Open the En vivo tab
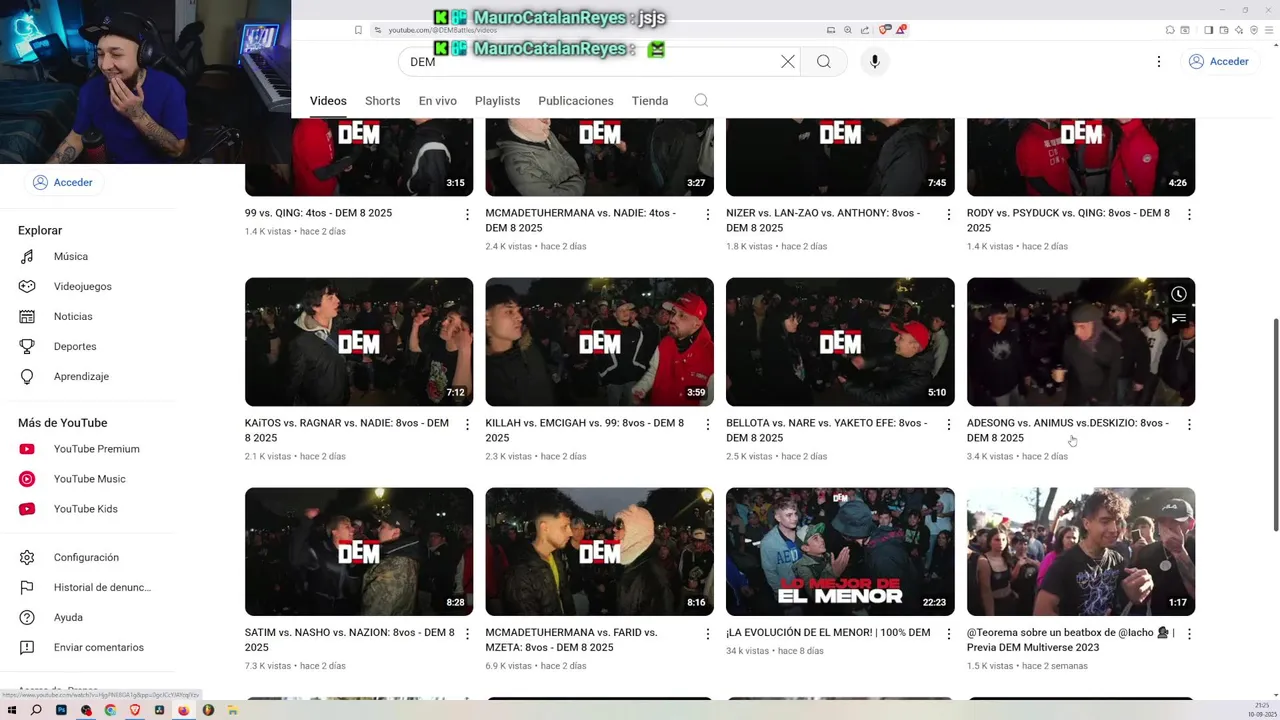The height and width of the screenshot is (720, 1280). coord(437,101)
